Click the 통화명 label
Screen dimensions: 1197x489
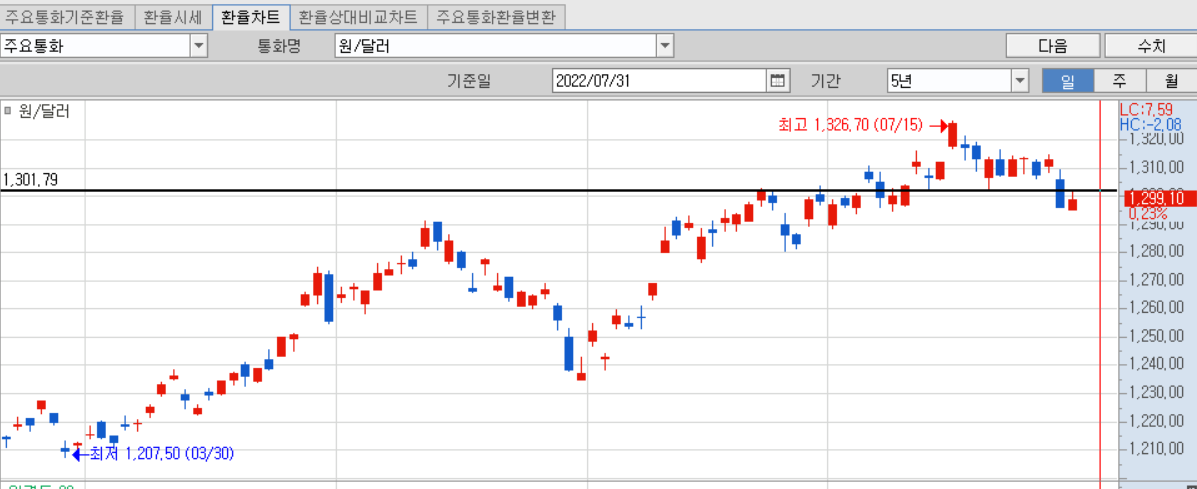click(x=280, y=46)
